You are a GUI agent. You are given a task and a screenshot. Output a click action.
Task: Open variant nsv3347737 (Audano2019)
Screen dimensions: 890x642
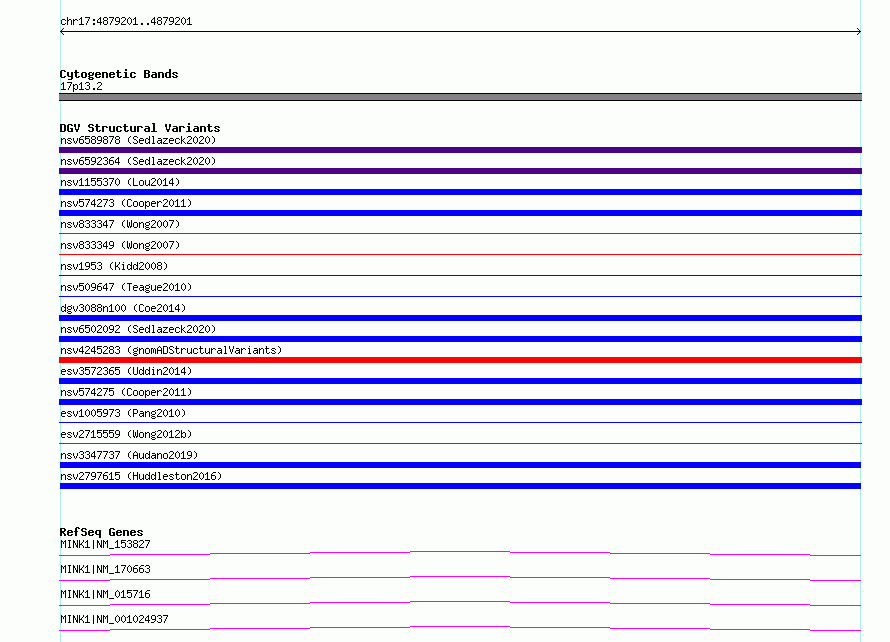[x=129, y=455]
